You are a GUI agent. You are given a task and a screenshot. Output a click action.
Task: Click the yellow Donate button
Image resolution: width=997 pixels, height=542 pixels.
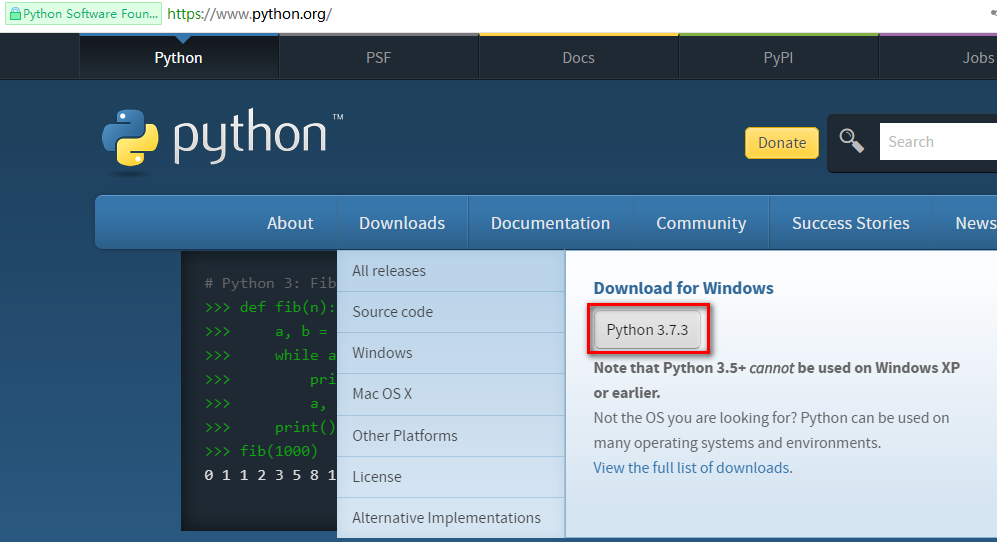click(782, 142)
